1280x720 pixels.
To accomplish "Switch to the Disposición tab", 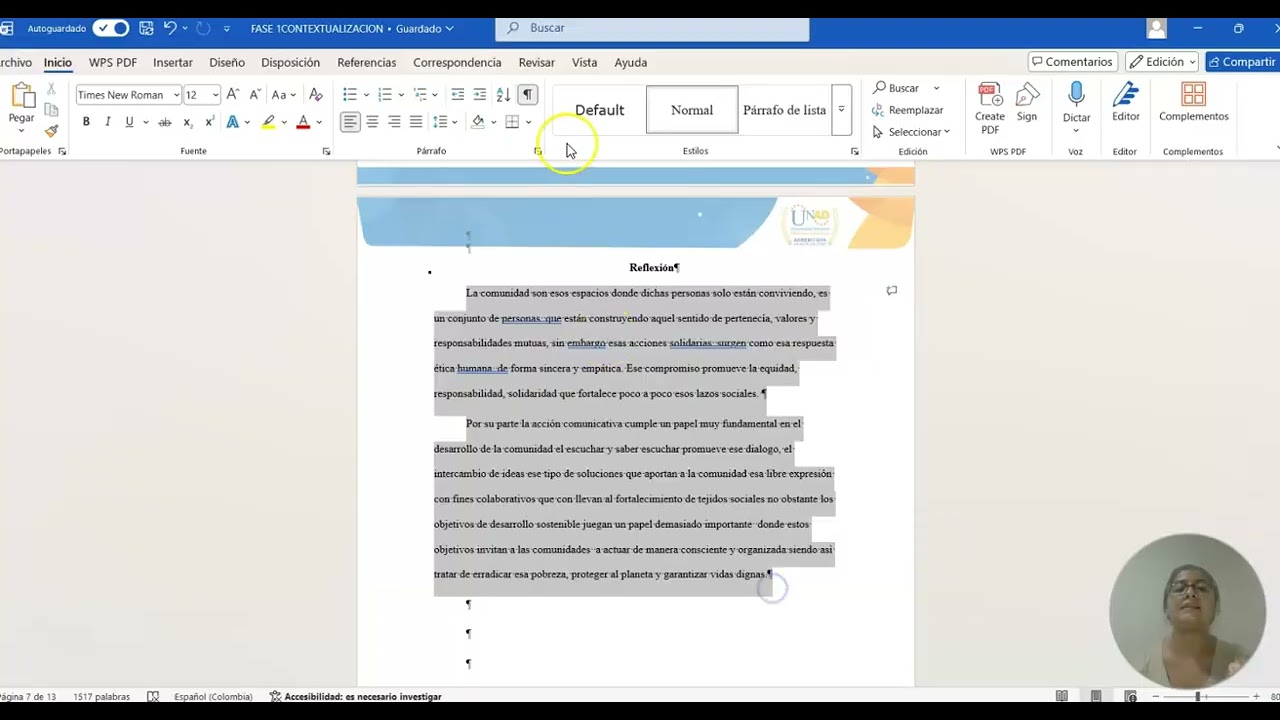I will [291, 62].
